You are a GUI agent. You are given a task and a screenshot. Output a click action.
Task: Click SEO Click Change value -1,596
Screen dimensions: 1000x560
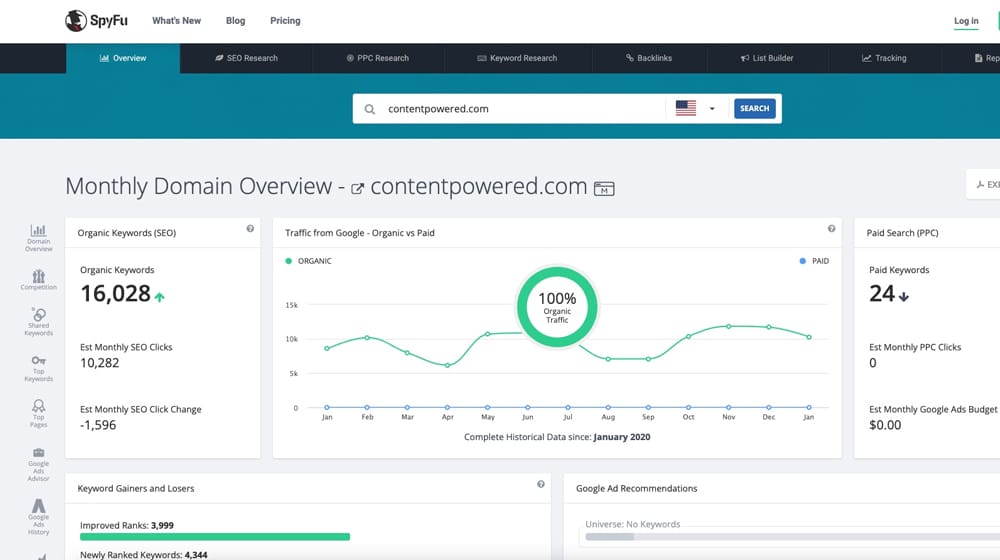[x=98, y=425]
